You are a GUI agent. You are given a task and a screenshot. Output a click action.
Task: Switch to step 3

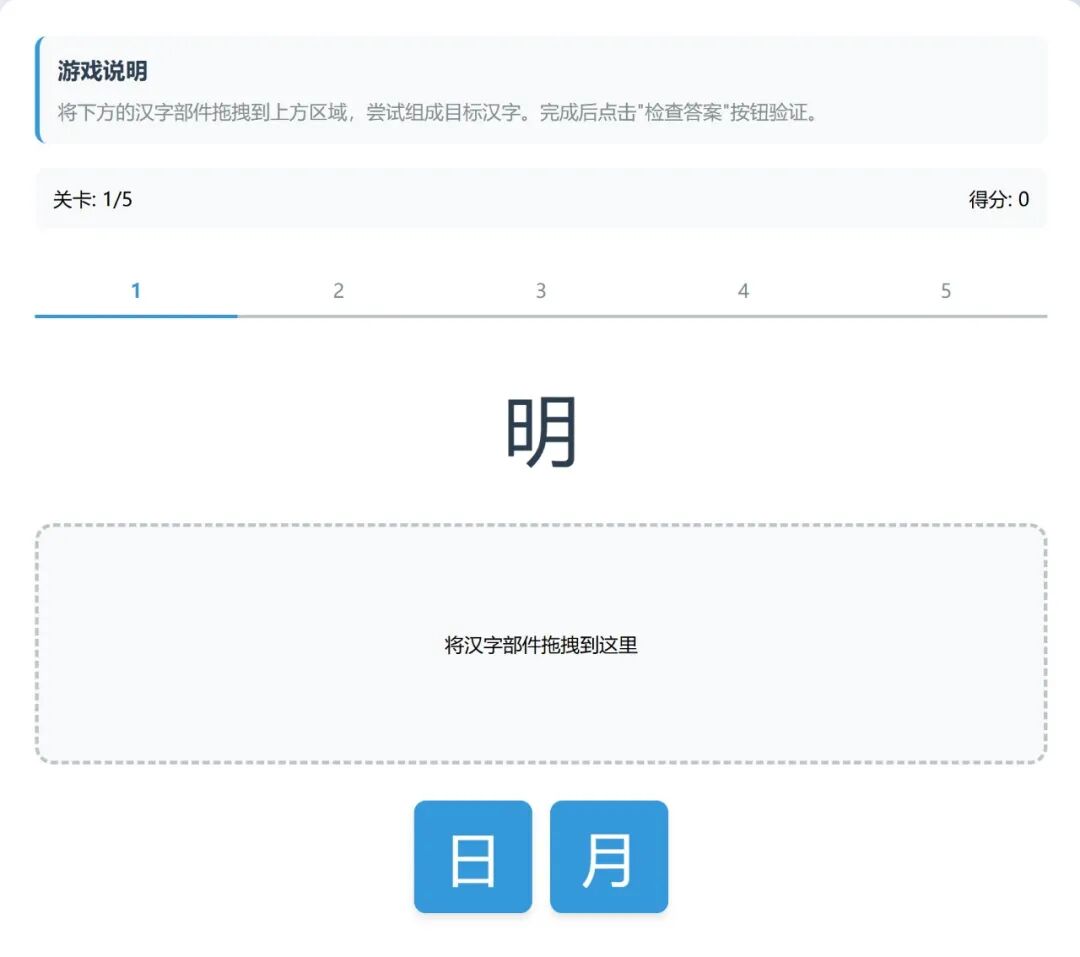click(541, 290)
